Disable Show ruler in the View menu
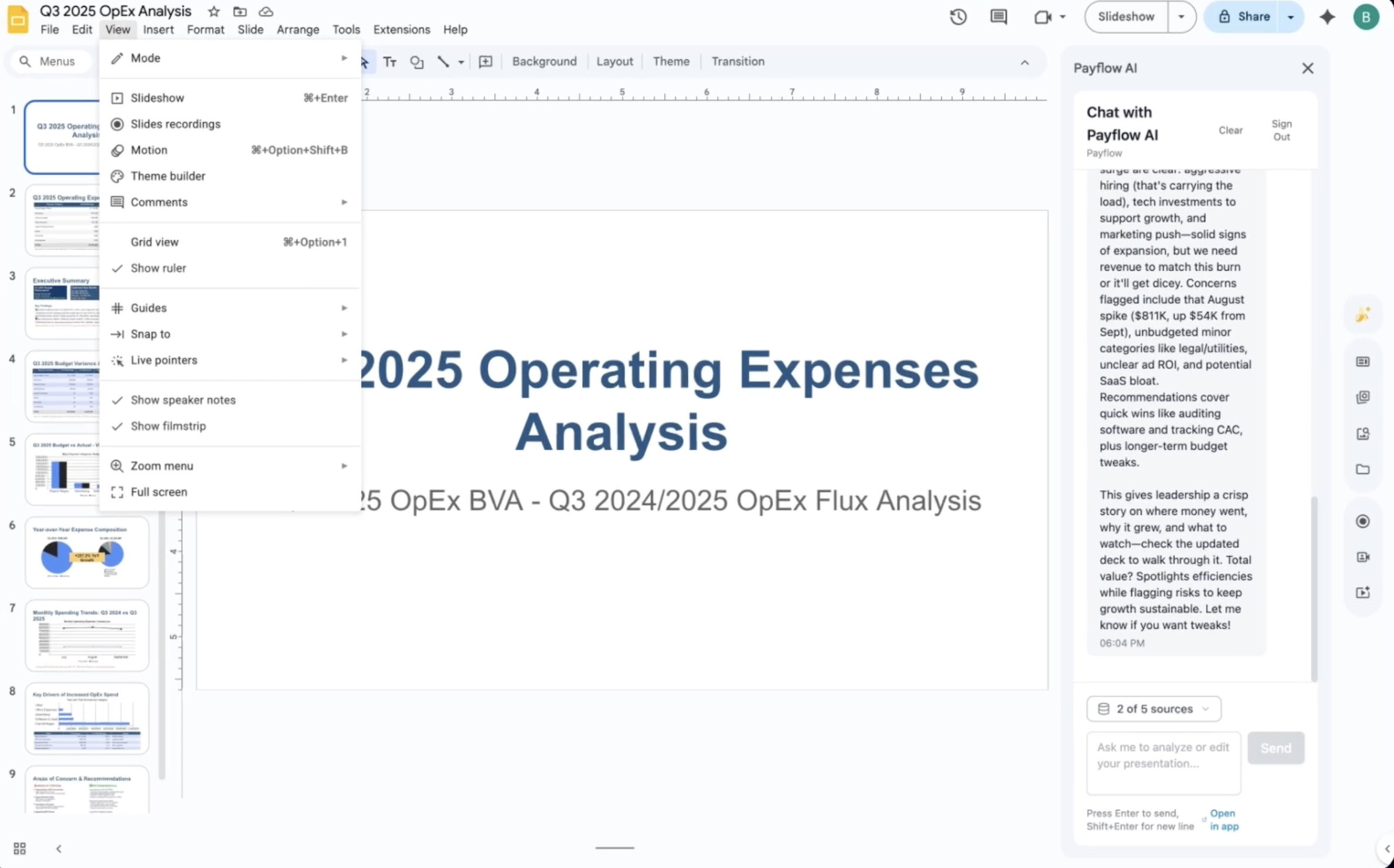 coord(159,268)
